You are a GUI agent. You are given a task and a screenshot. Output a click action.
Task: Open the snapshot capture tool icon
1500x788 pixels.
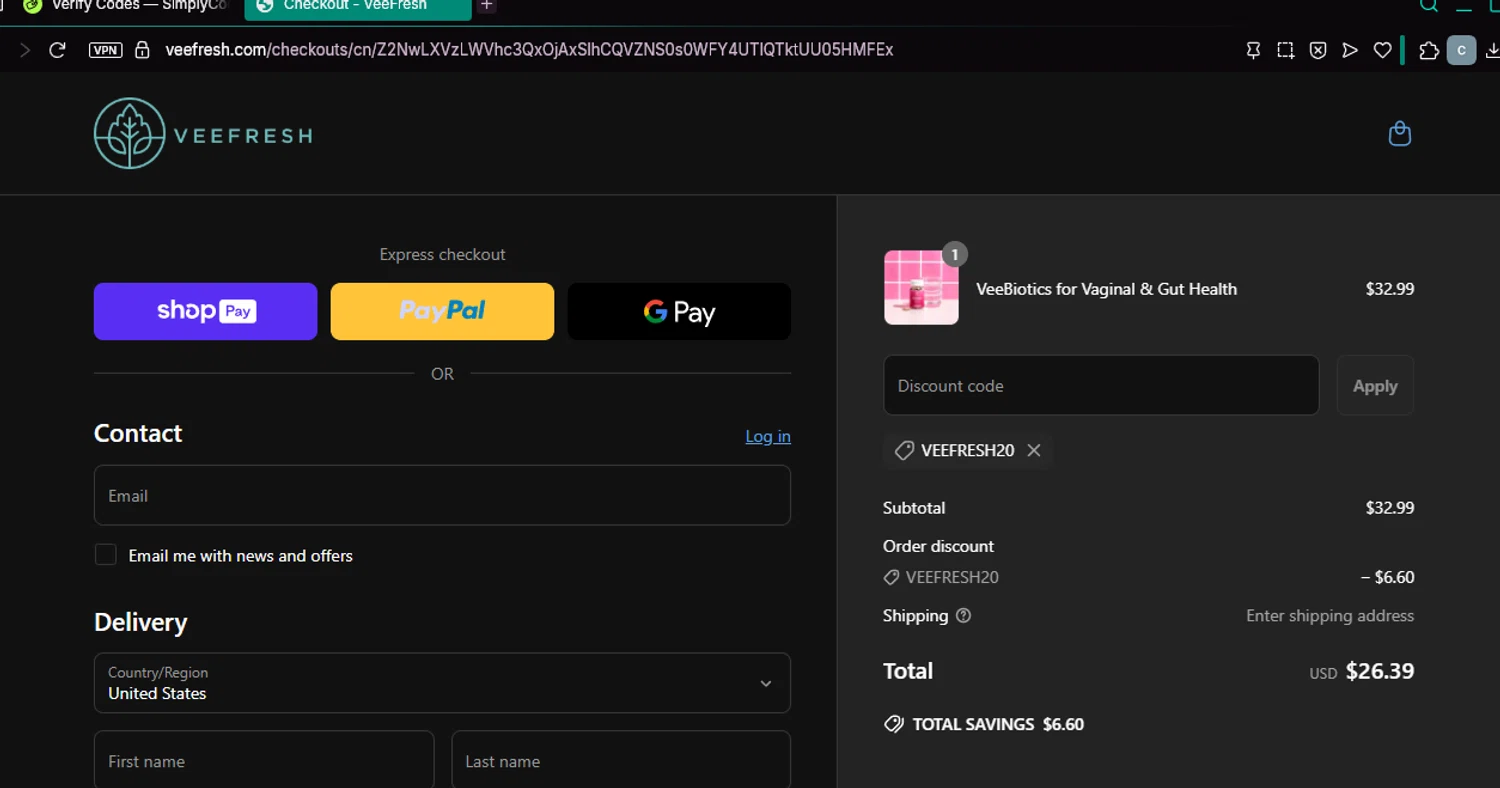coord(1286,50)
